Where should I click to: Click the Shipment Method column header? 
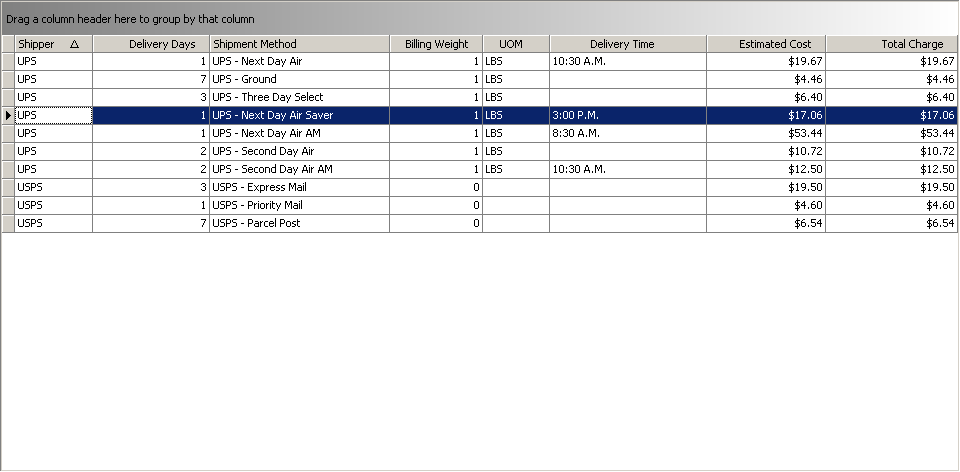tap(299, 44)
